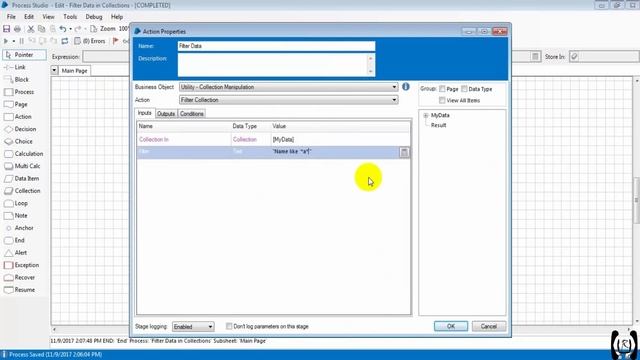Select the Multi Calc stage tool
Screen dimensions: 640x360
pyautogui.click(x=22, y=166)
